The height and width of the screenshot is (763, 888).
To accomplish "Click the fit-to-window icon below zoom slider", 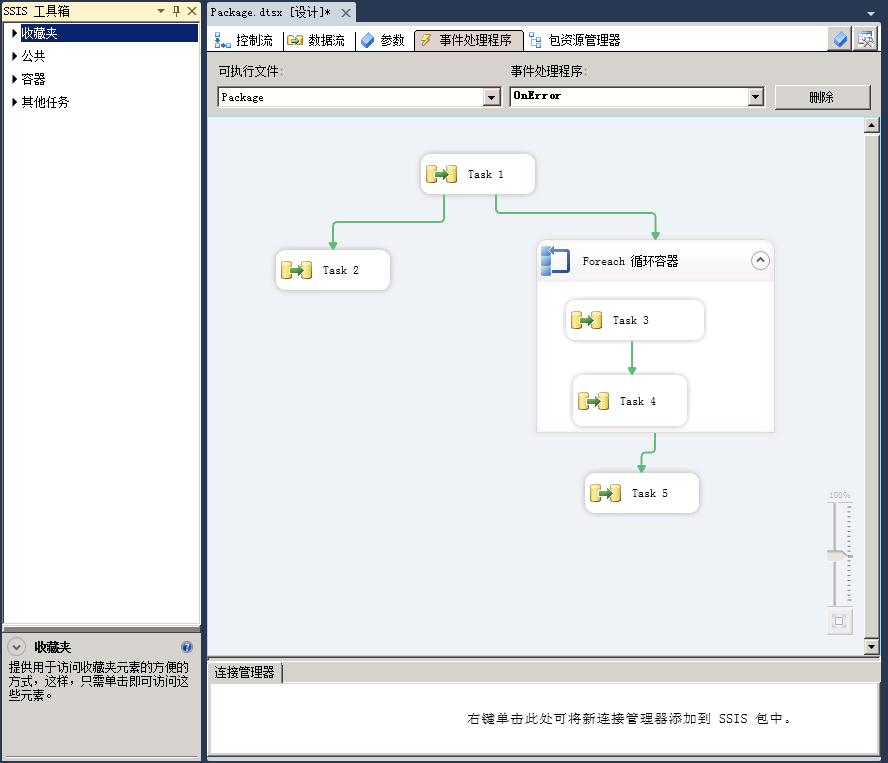I will click(839, 621).
